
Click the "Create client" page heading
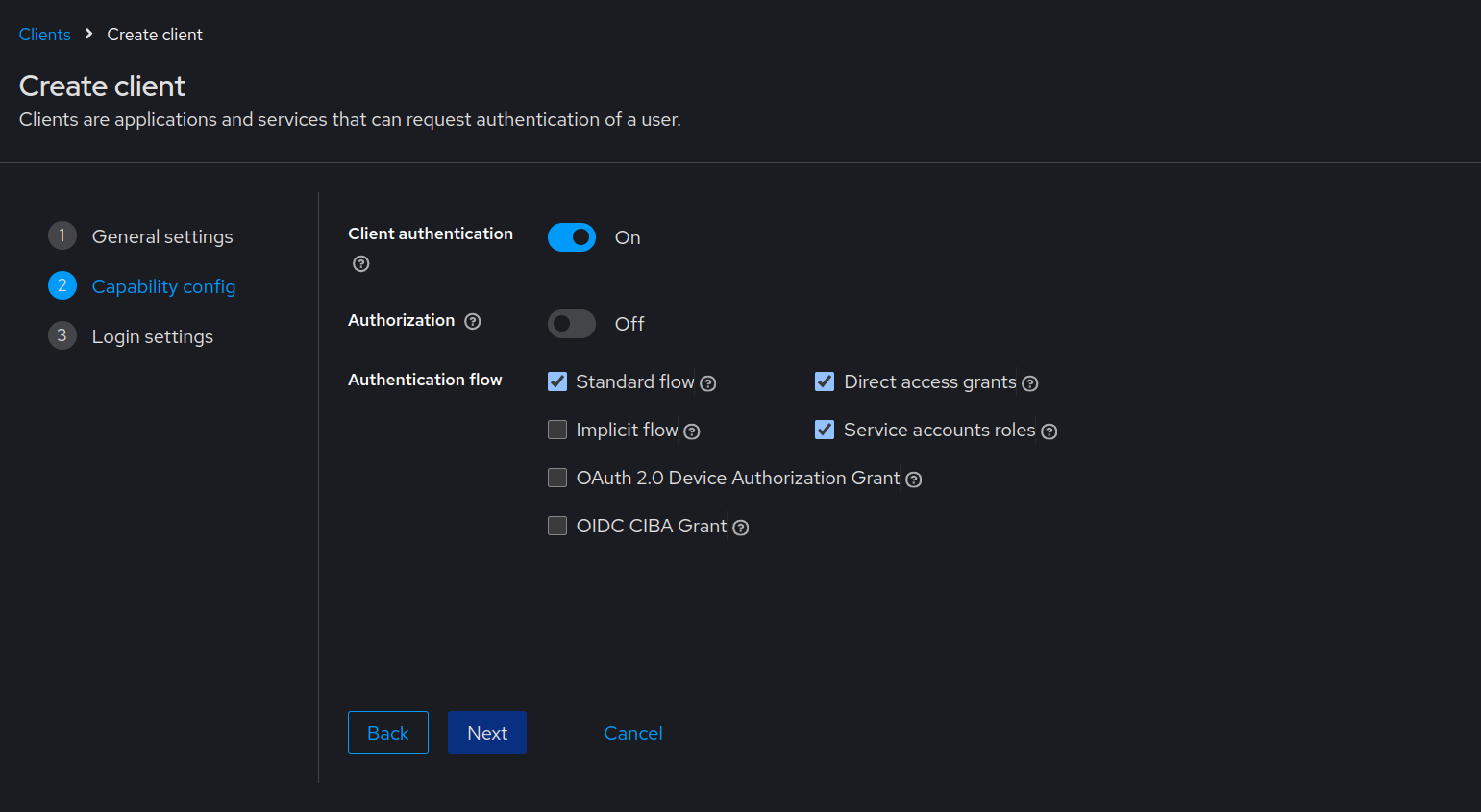coord(102,86)
